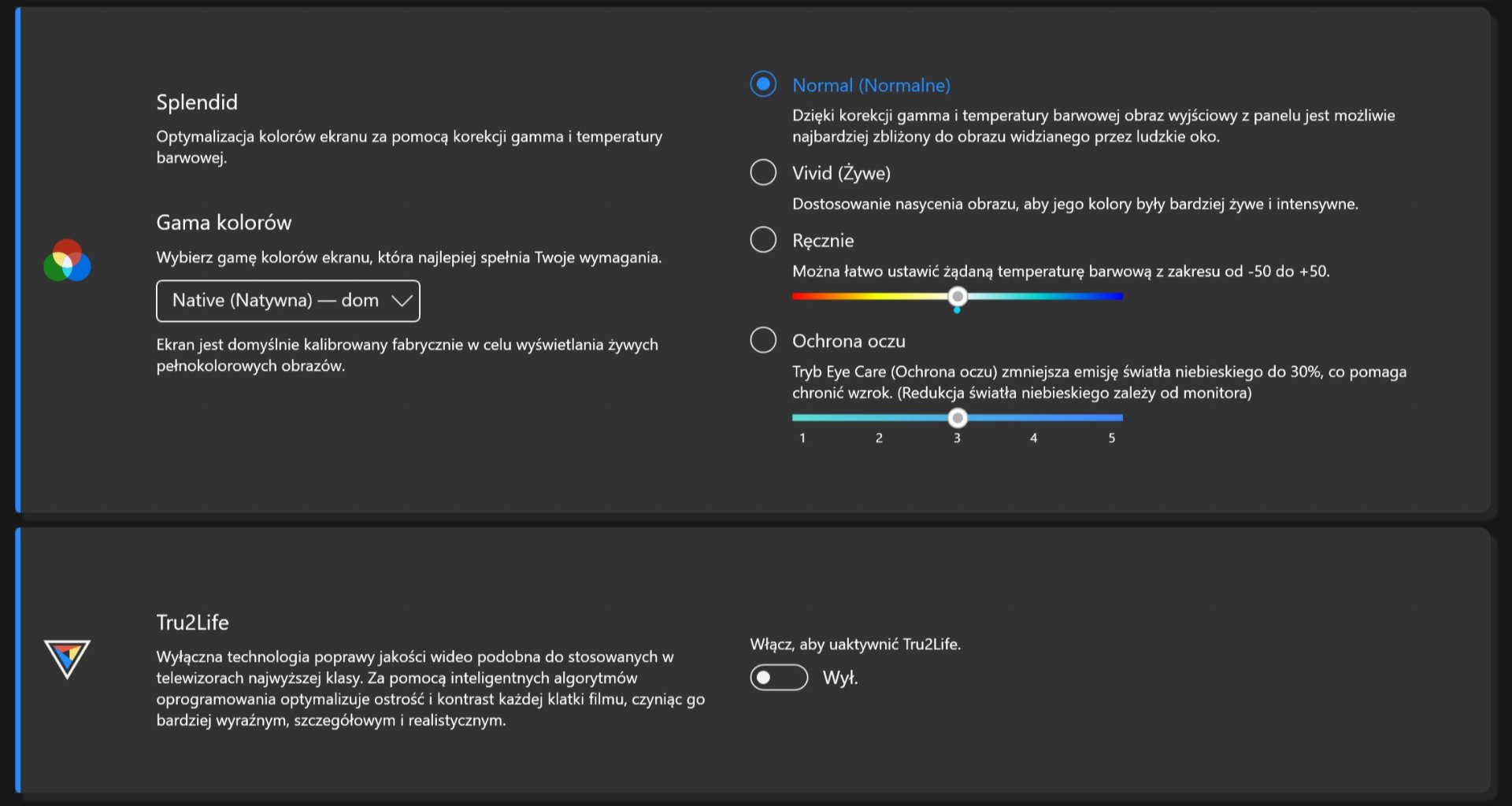This screenshot has width=1512, height=806.
Task: Click the Vivid (Żywe) label text
Action: click(841, 173)
